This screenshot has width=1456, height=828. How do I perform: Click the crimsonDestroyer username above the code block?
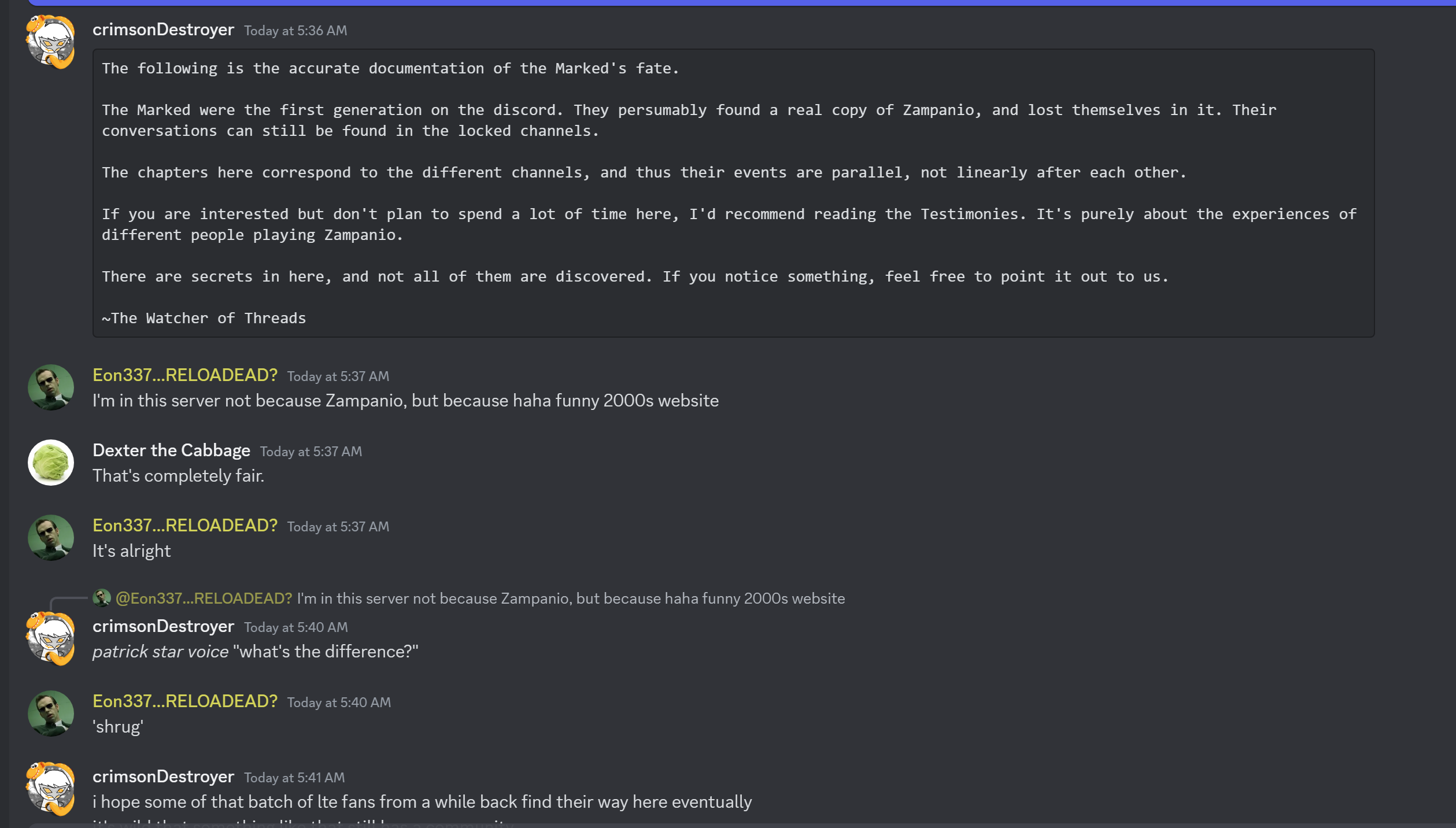point(163,29)
